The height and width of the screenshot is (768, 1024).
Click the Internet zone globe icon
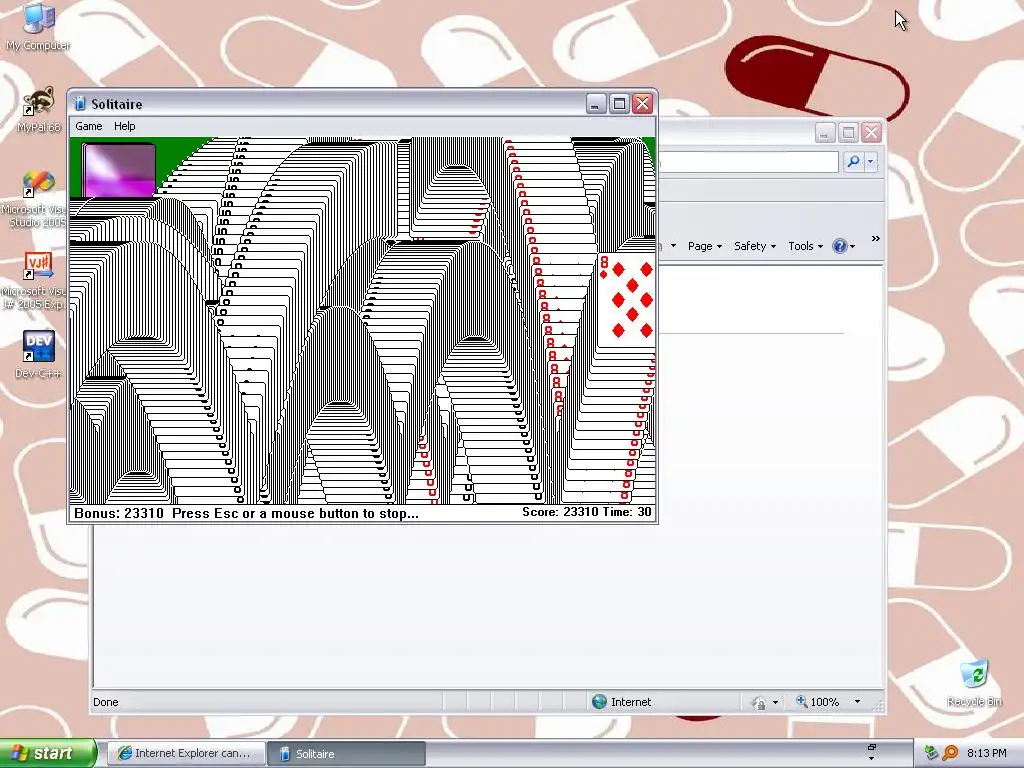(599, 701)
